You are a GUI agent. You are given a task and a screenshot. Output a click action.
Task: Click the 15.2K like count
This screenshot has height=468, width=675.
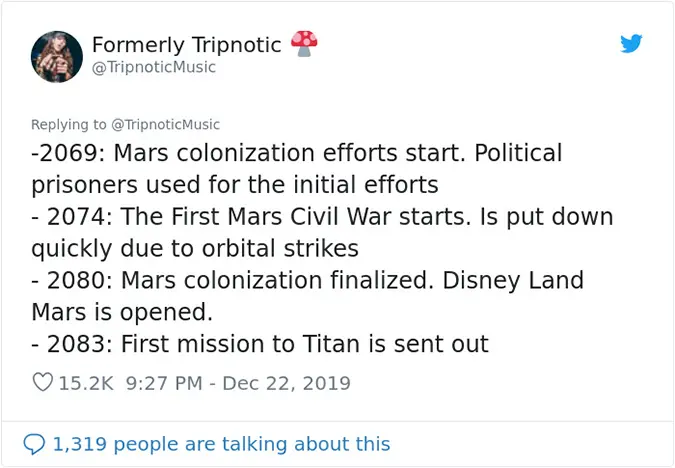tap(88, 383)
